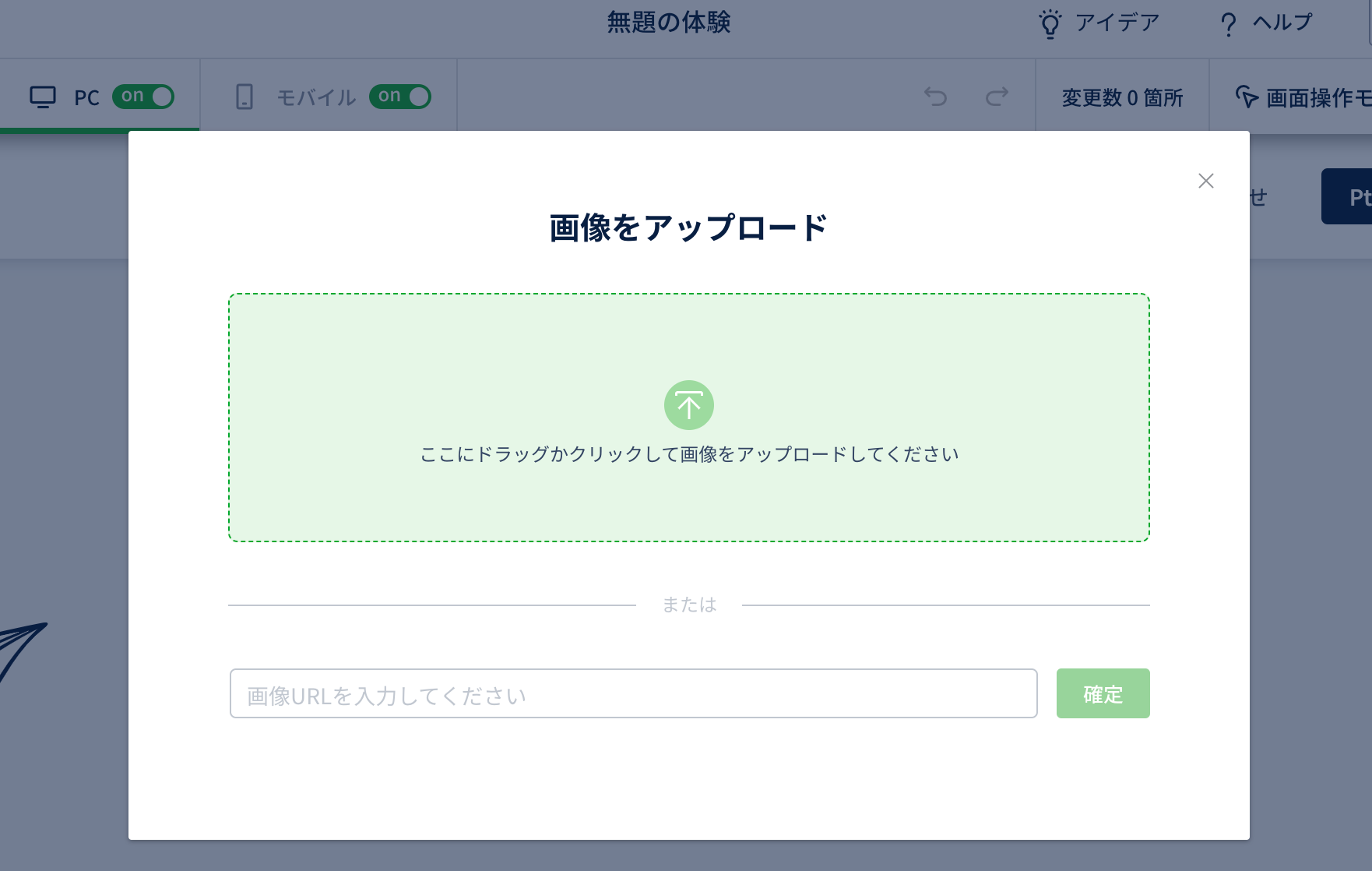This screenshot has height=871, width=1372.
Task: Click the lightbulb icon beside アイデア
Action: (1050, 23)
